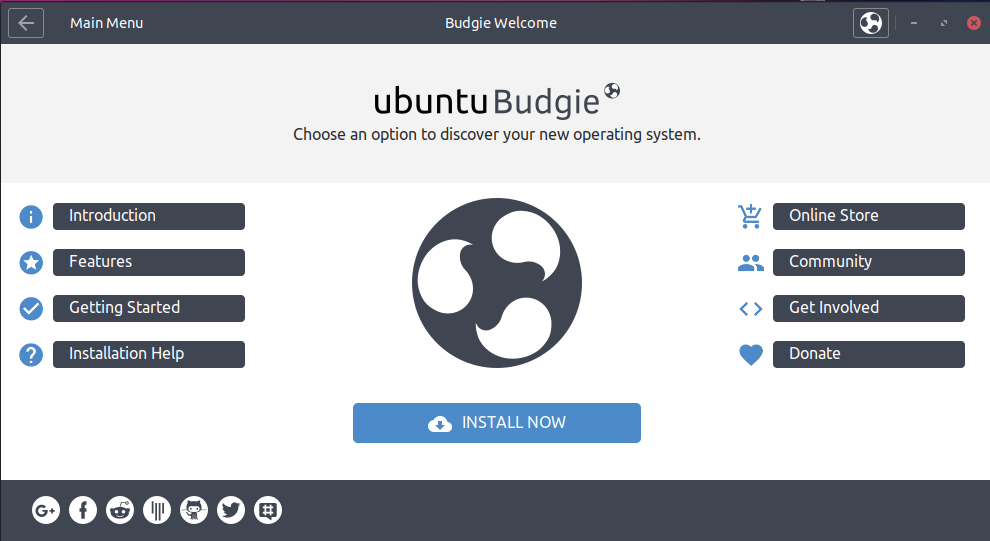Open the Installation Help section

click(149, 355)
